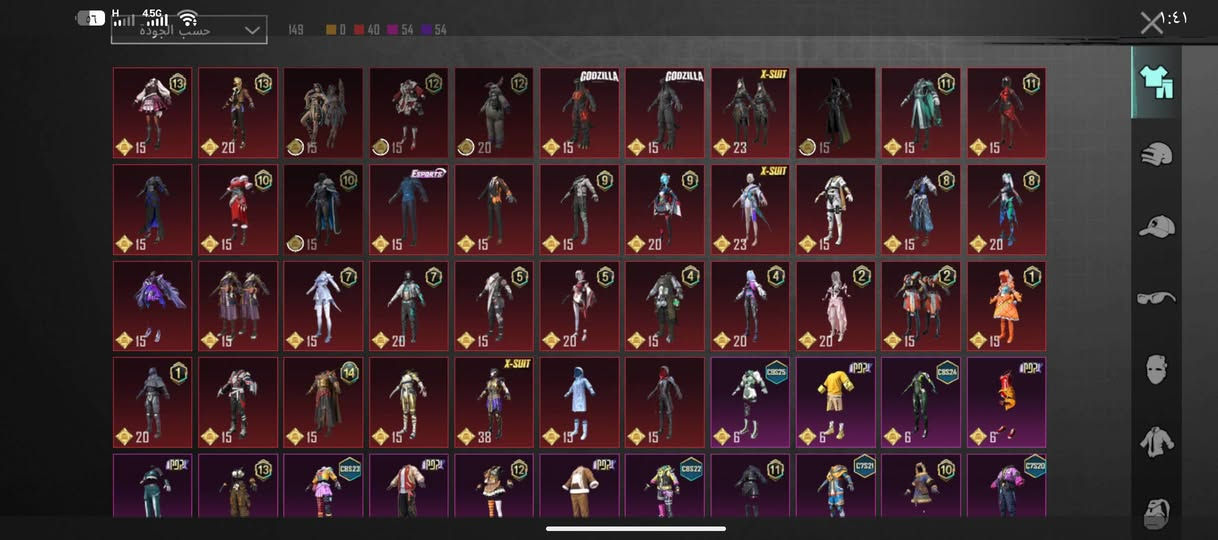Choose the outfit with CBS25 badge
Viewport: 1218px width, 540px height.
tap(750, 402)
